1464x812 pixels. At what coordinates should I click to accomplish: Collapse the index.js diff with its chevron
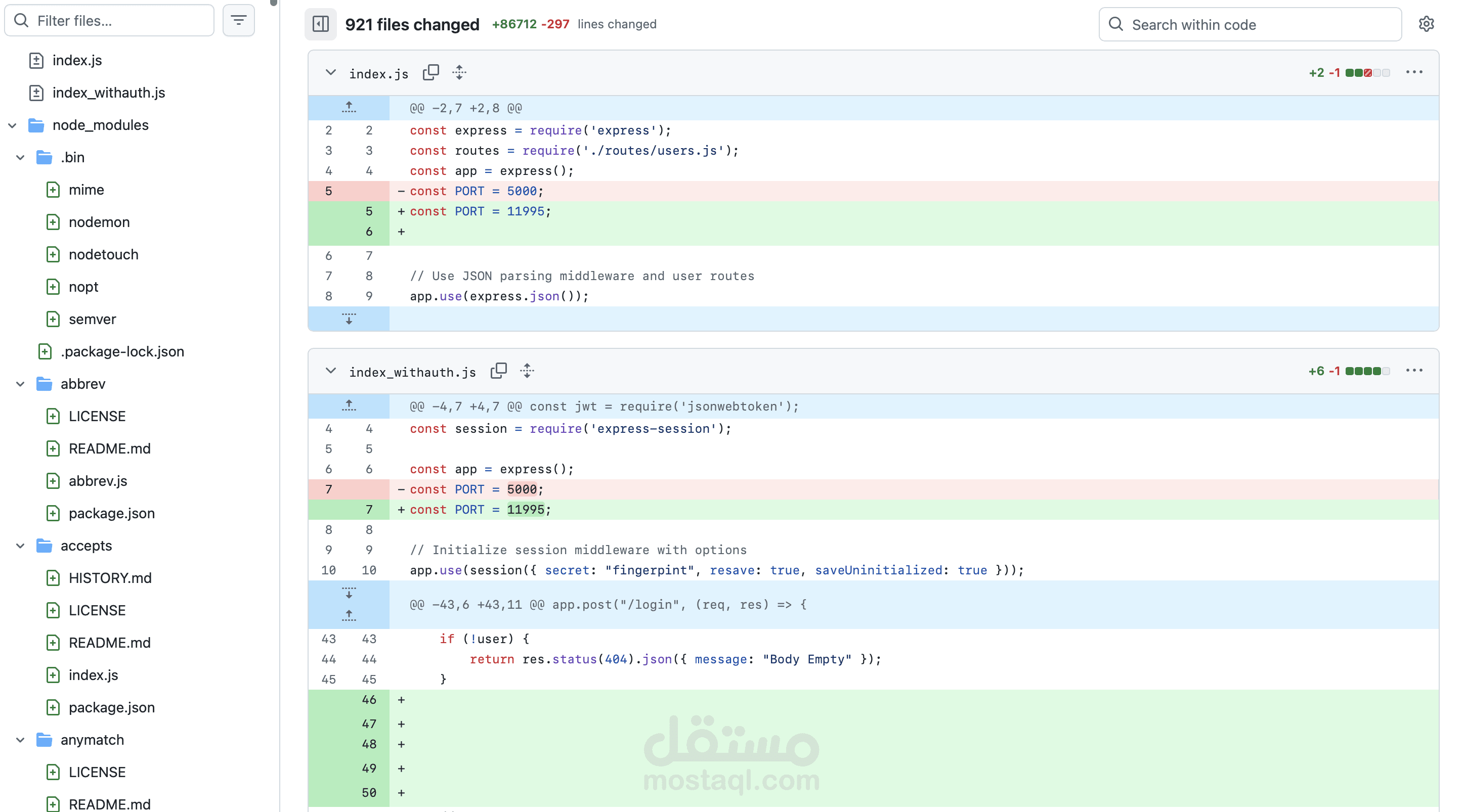[x=330, y=72]
